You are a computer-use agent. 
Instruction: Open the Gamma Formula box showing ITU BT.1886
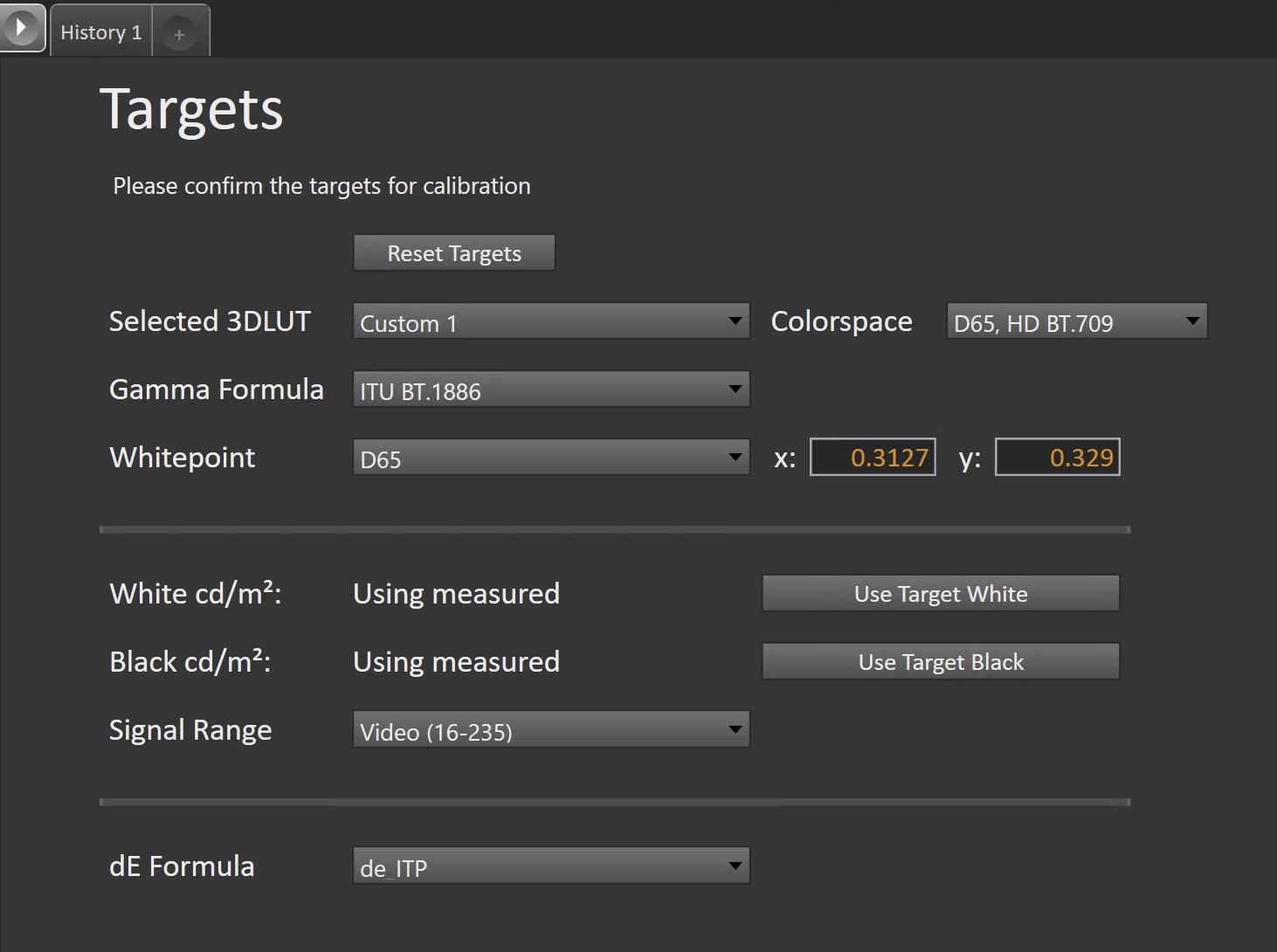click(x=537, y=390)
